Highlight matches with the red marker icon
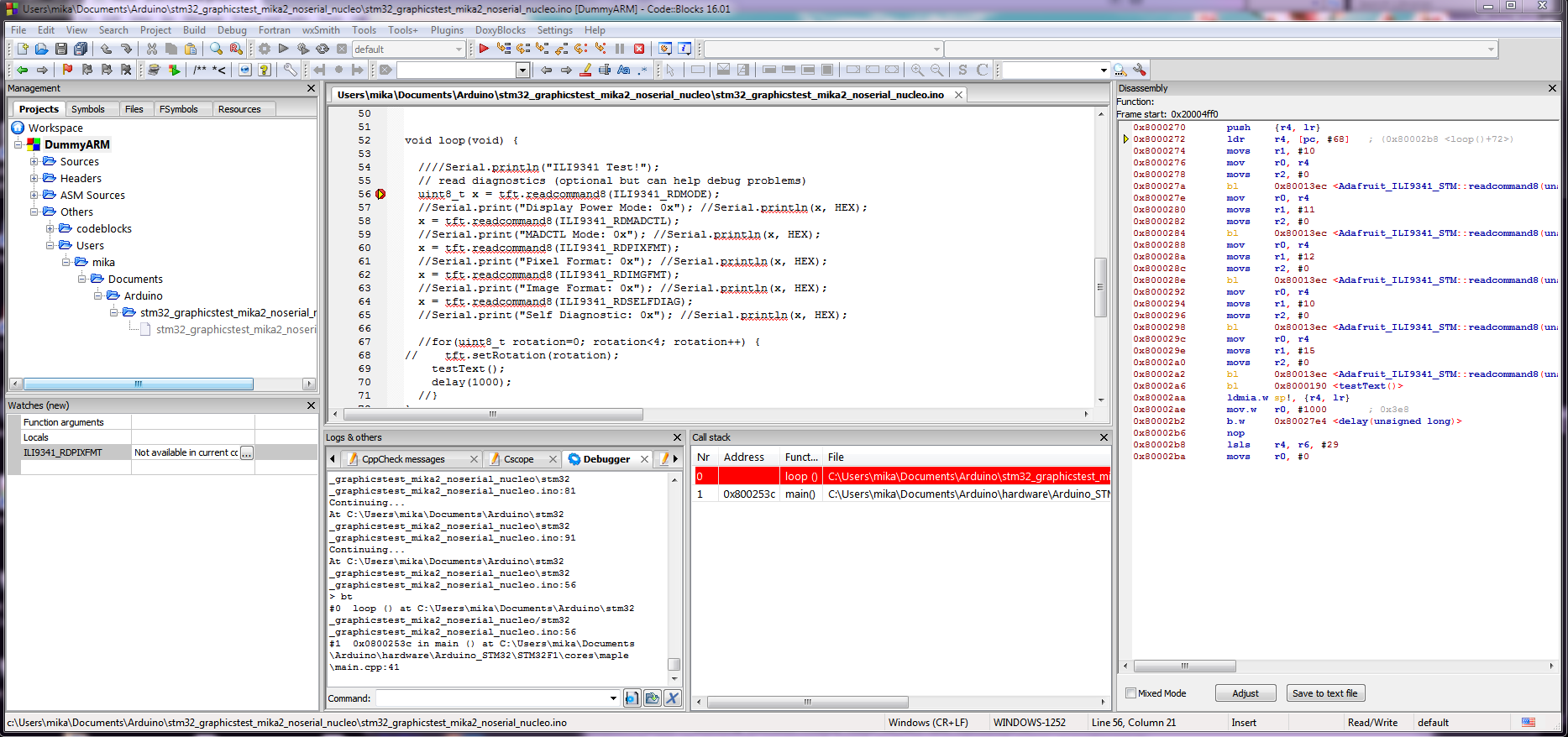This screenshot has height=737, width=1568. click(x=586, y=71)
